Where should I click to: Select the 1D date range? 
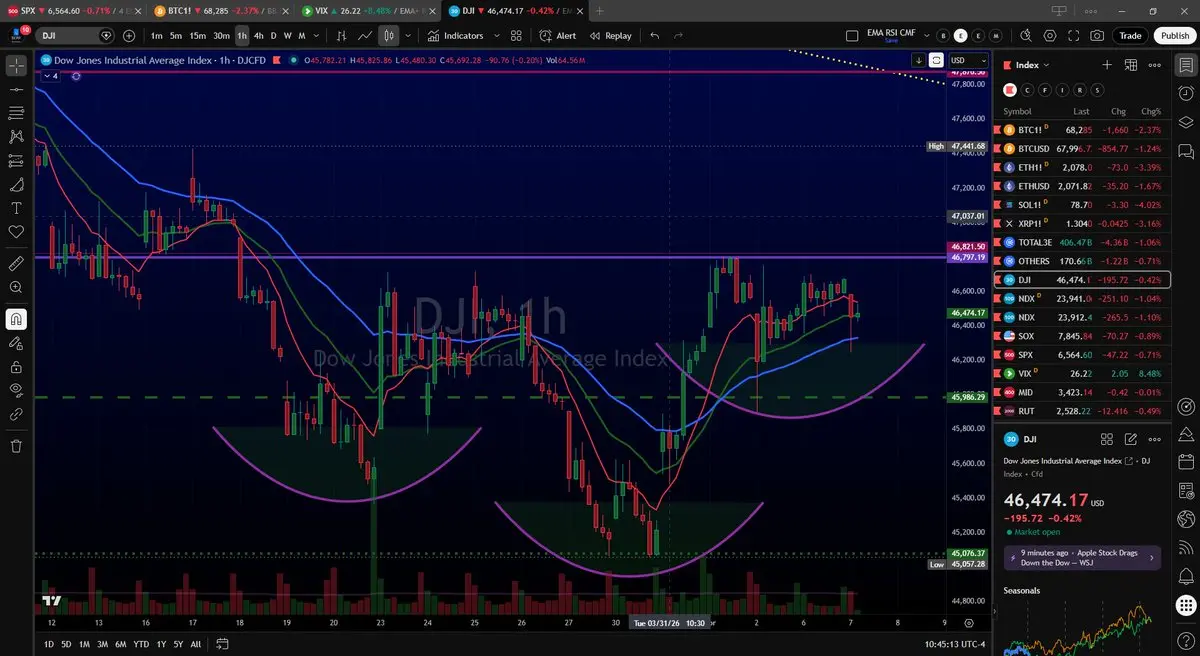coord(48,644)
